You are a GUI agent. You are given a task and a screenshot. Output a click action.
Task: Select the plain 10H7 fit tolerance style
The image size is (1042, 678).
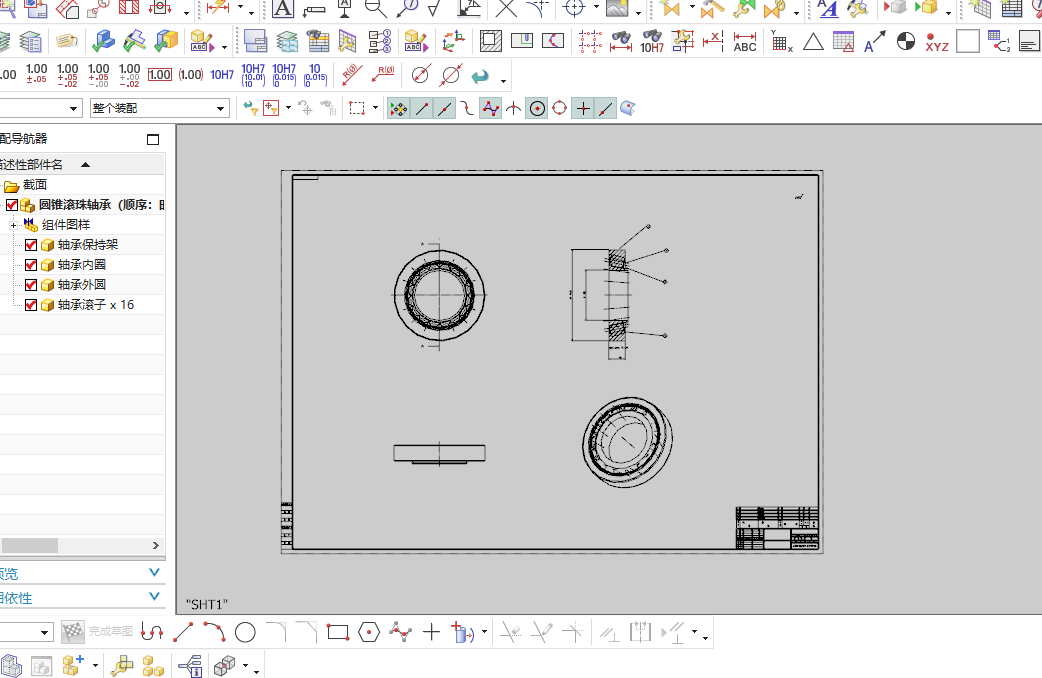point(222,74)
